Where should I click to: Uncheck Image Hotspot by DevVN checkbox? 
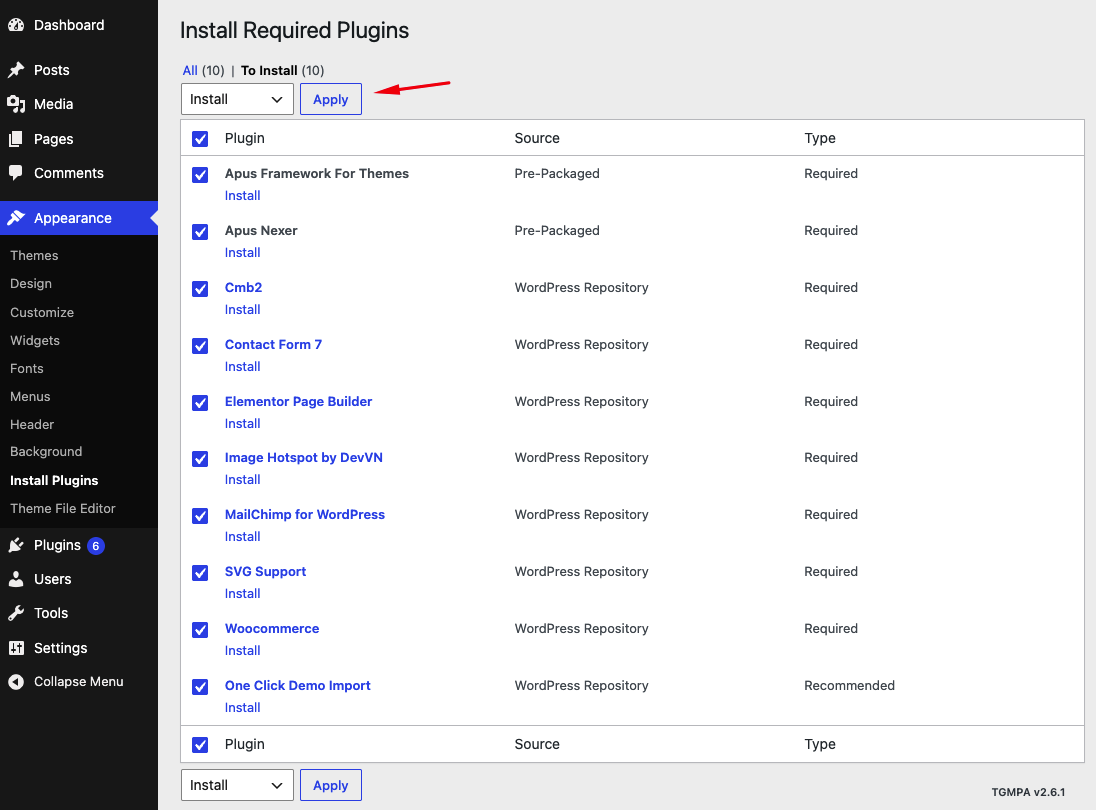(x=200, y=458)
